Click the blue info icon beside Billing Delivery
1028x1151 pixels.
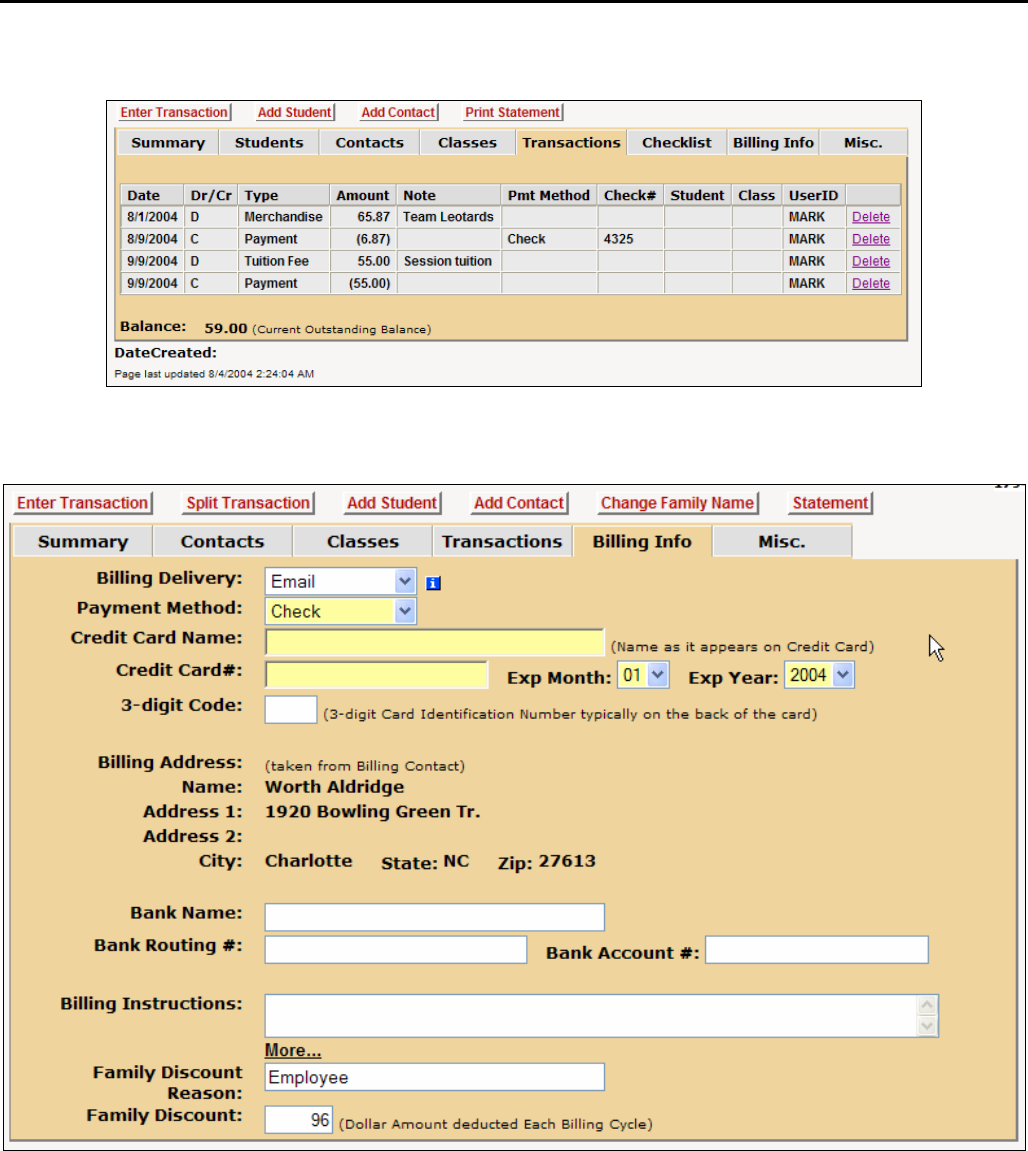click(x=433, y=583)
